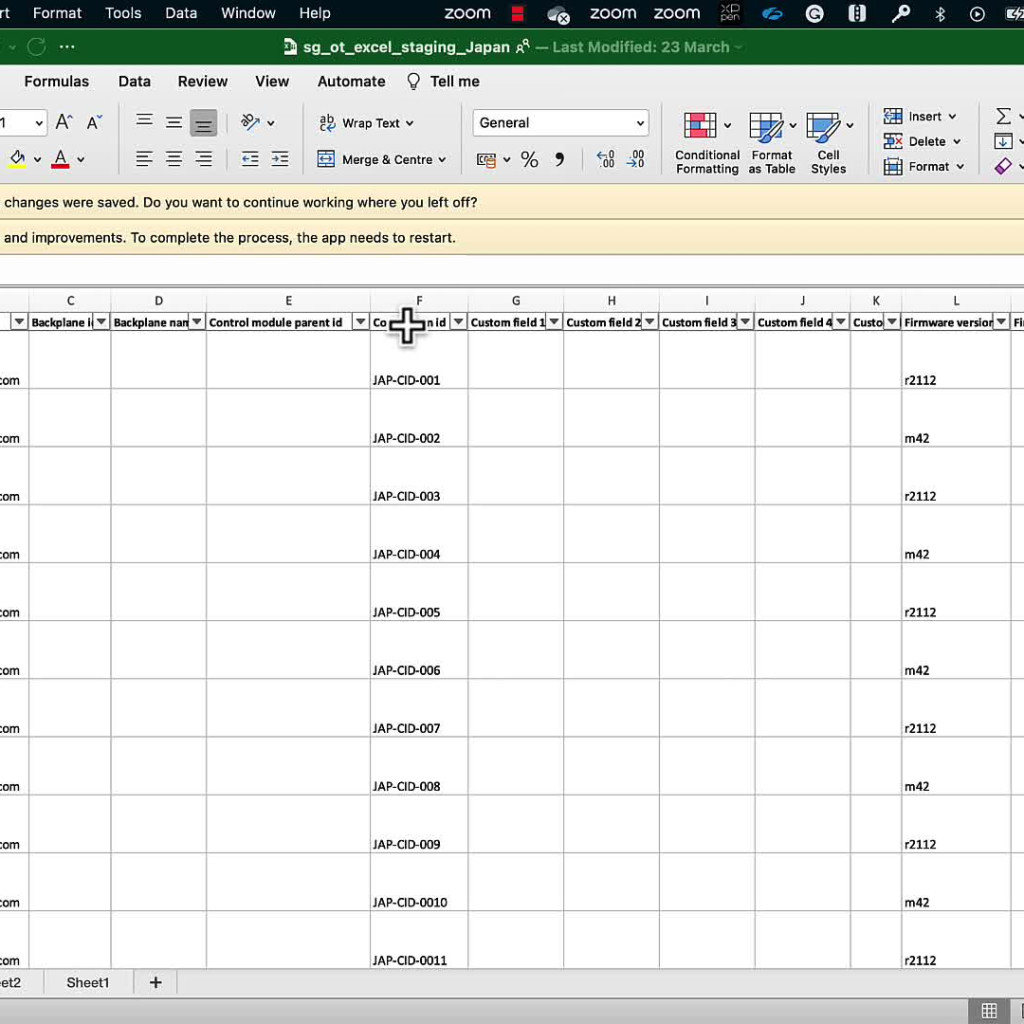
Task: Increase decimal places
Action: [605, 159]
